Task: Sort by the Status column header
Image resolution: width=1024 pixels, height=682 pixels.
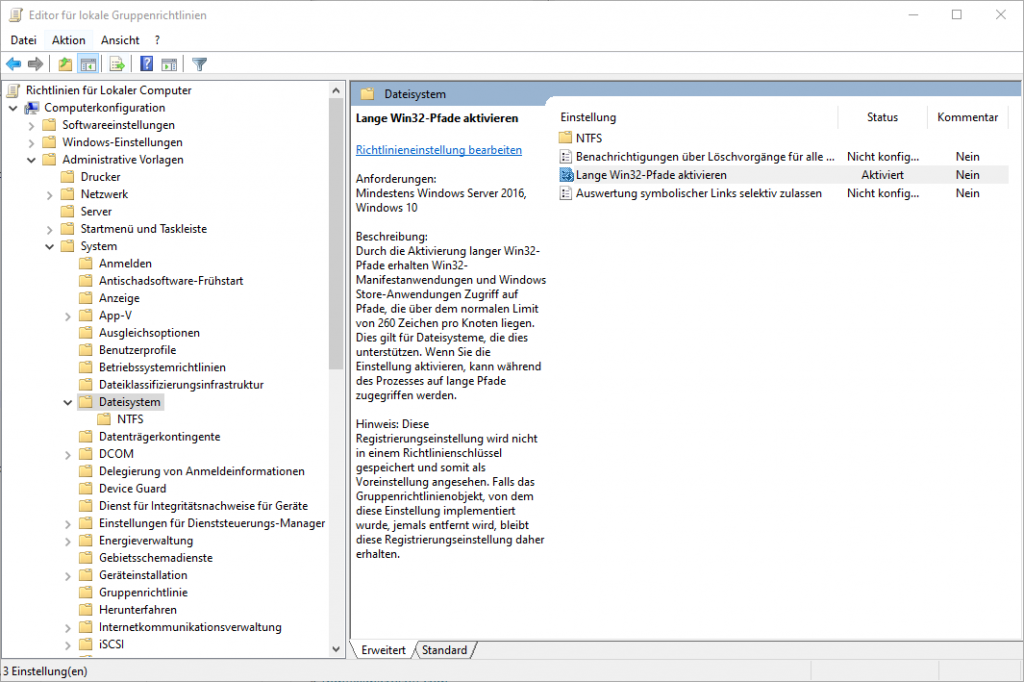Action: (x=882, y=117)
